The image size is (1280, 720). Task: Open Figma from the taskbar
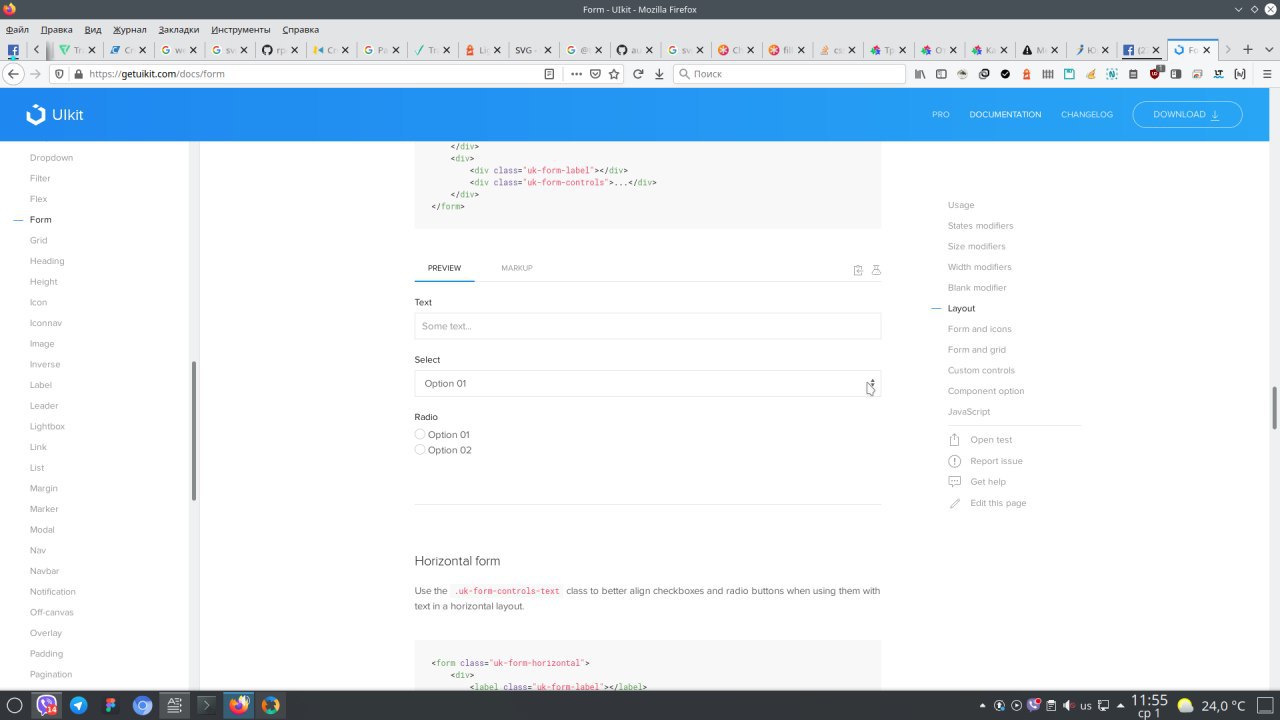[110, 705]
